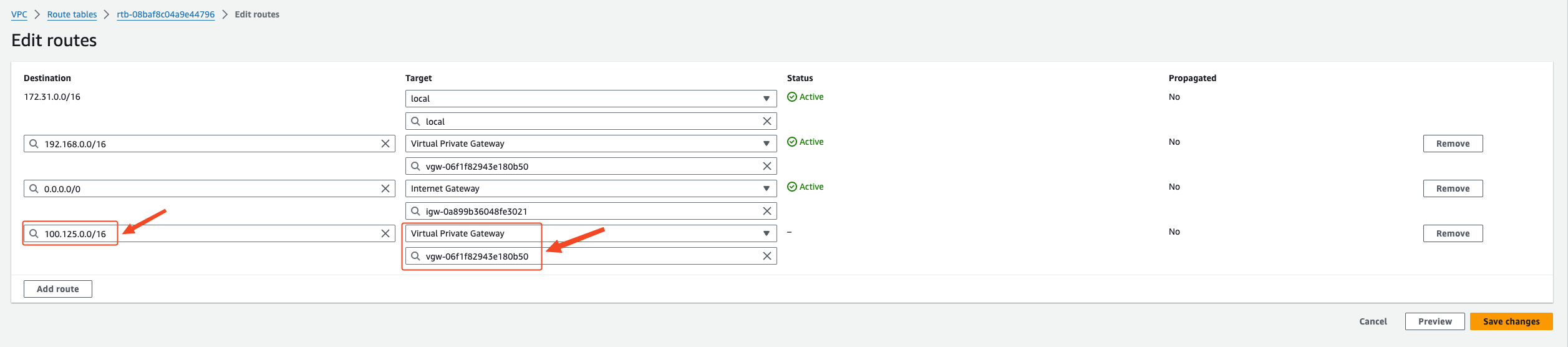Clear the 0.0.0.0/0 destination with X icon
1568x347 pixels.
pyautogui.click(x=385, y=188)
